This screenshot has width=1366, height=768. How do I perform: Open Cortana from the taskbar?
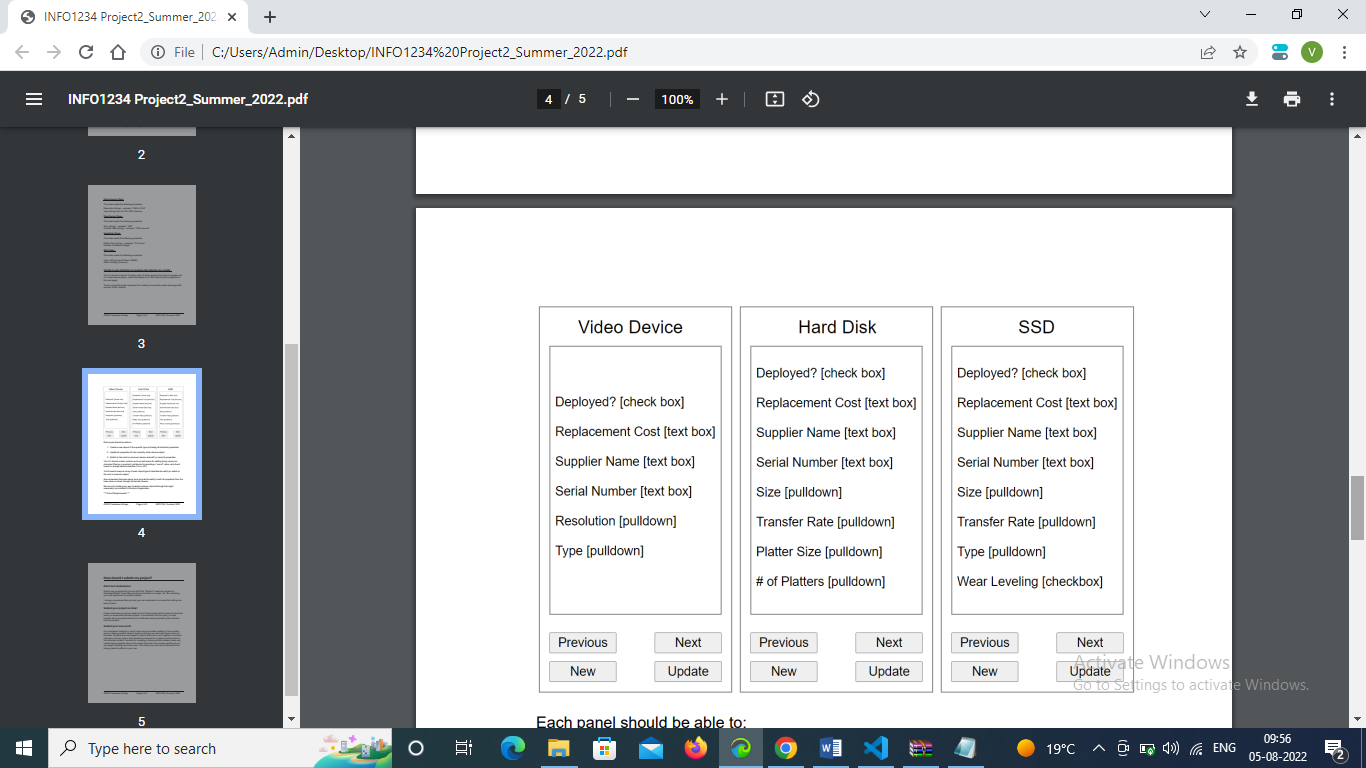(416, 748)
